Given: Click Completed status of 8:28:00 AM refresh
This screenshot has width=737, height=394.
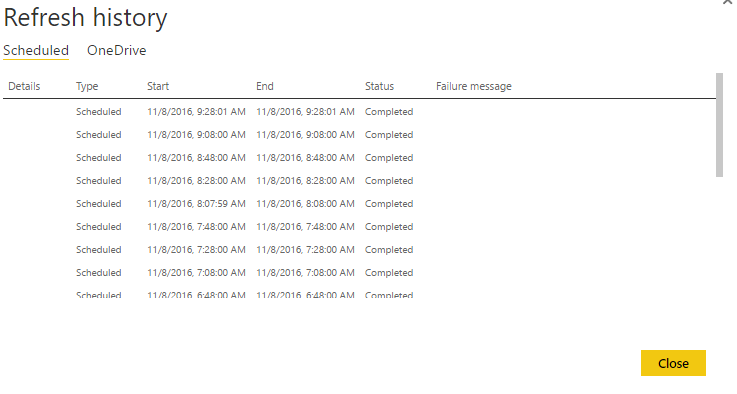Looking at the screenshot, I should point(389,181).
